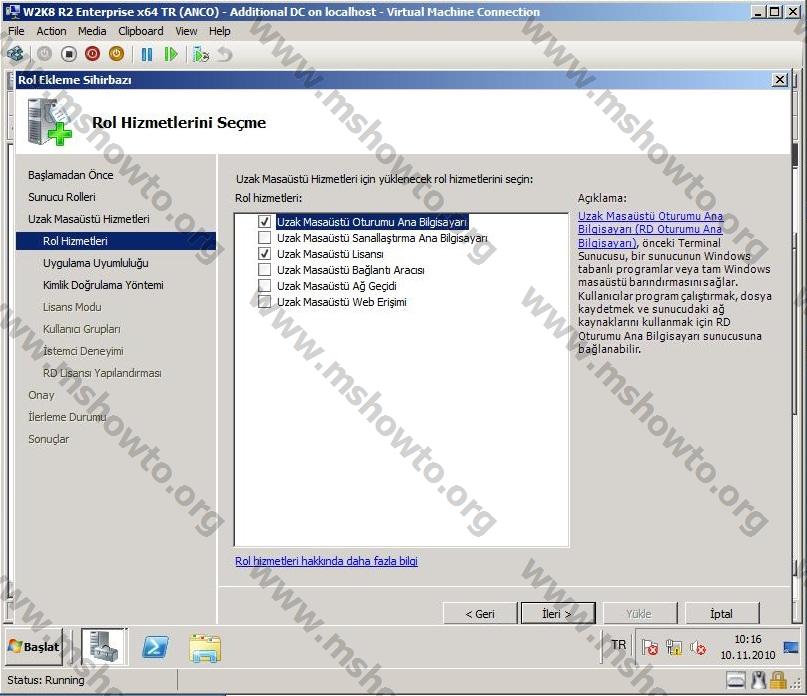Click the Action Center flag tray icon

[650, 647]
